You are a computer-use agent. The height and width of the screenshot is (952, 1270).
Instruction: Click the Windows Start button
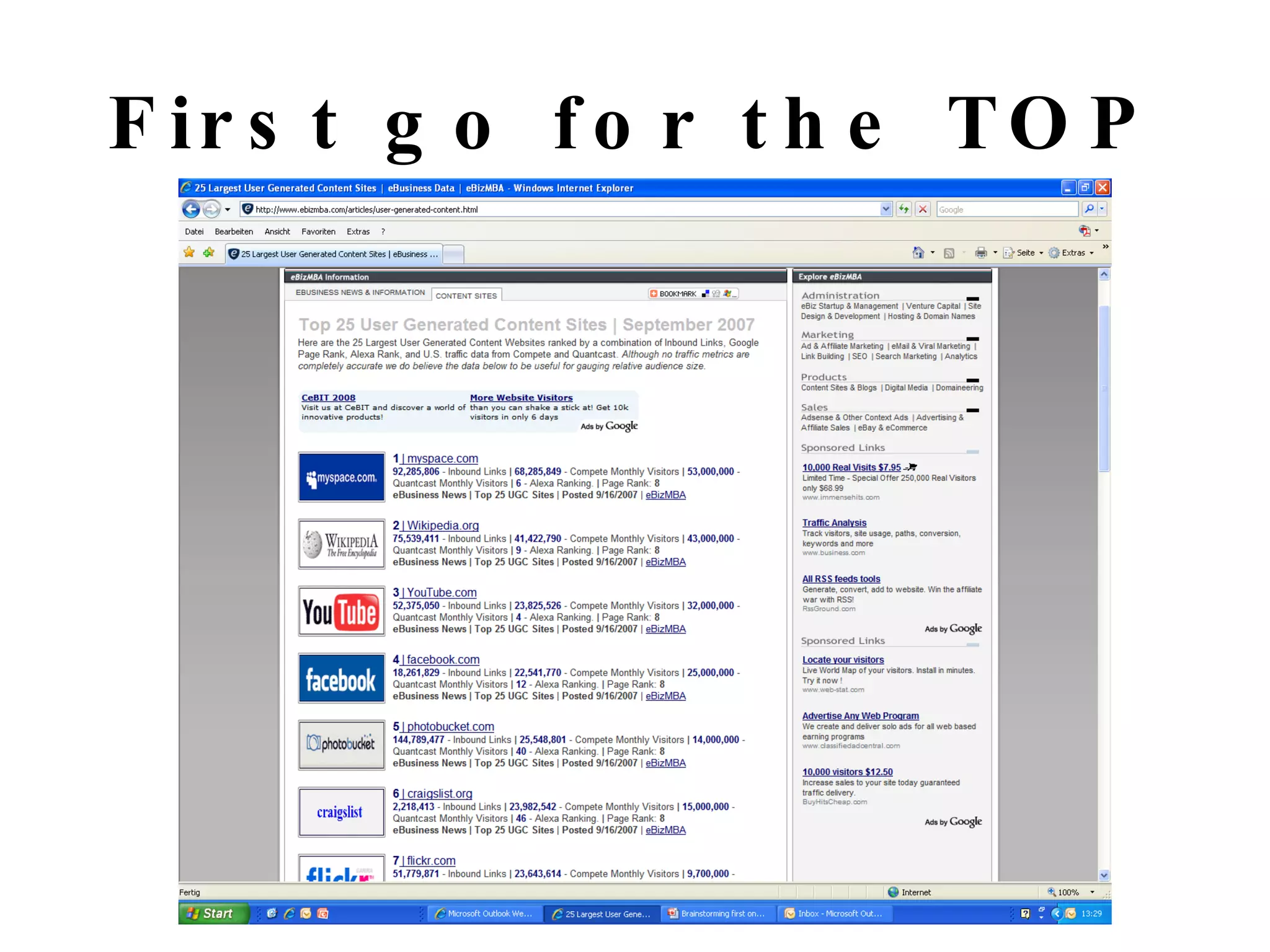(212, 914)
